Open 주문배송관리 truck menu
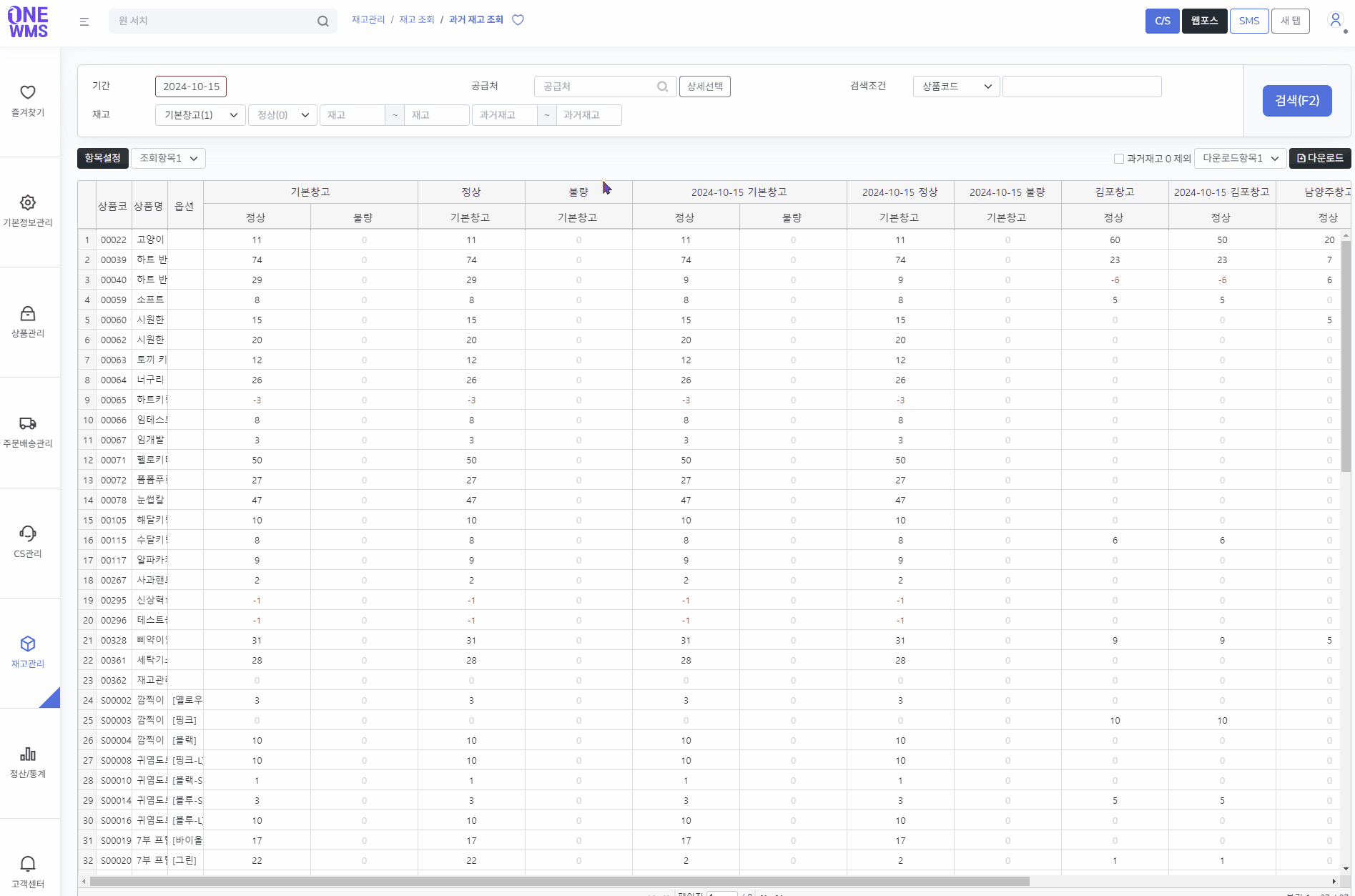 pyautogui.click(x=28, y=433)
